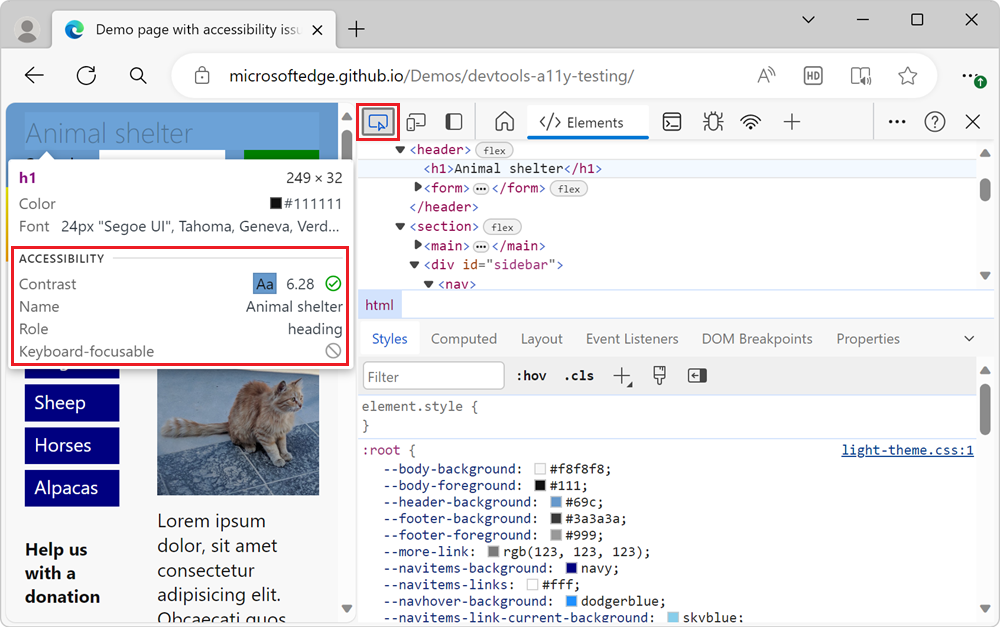Select the Inspect element tool

378,120
